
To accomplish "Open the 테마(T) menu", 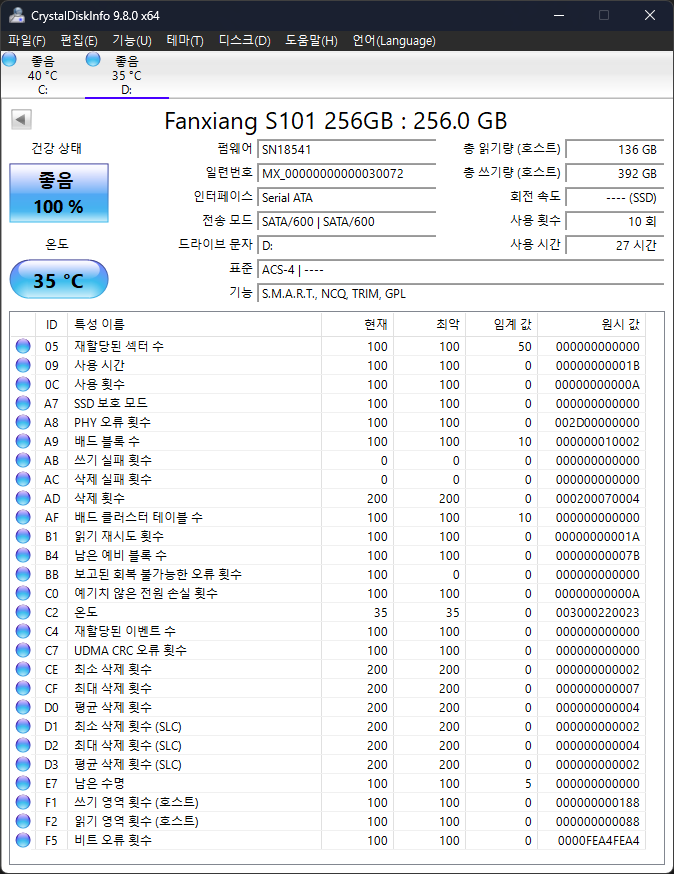I will 185,41.
